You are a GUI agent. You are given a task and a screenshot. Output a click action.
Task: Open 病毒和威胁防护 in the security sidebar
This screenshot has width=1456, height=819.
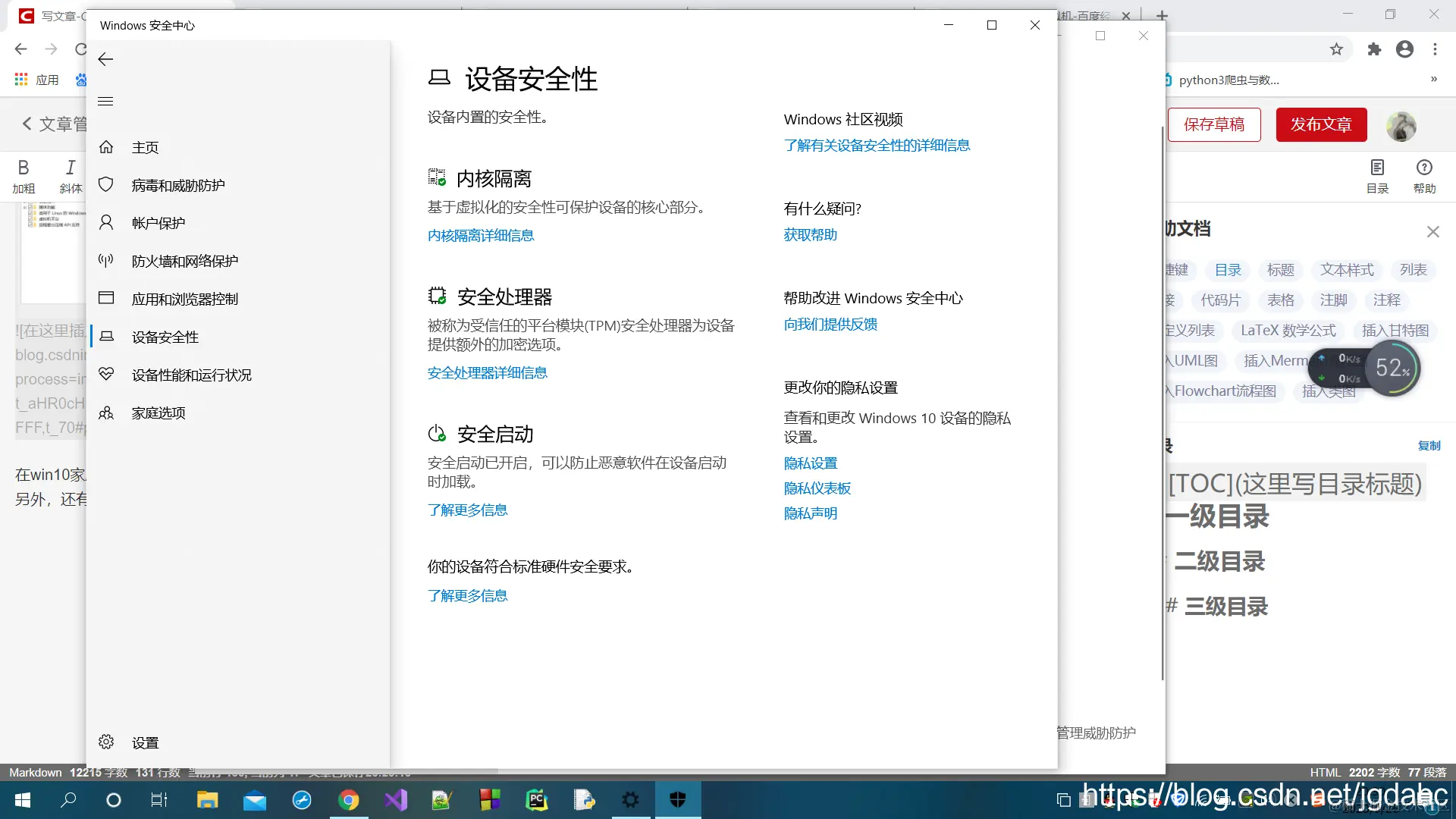point(176,184)
